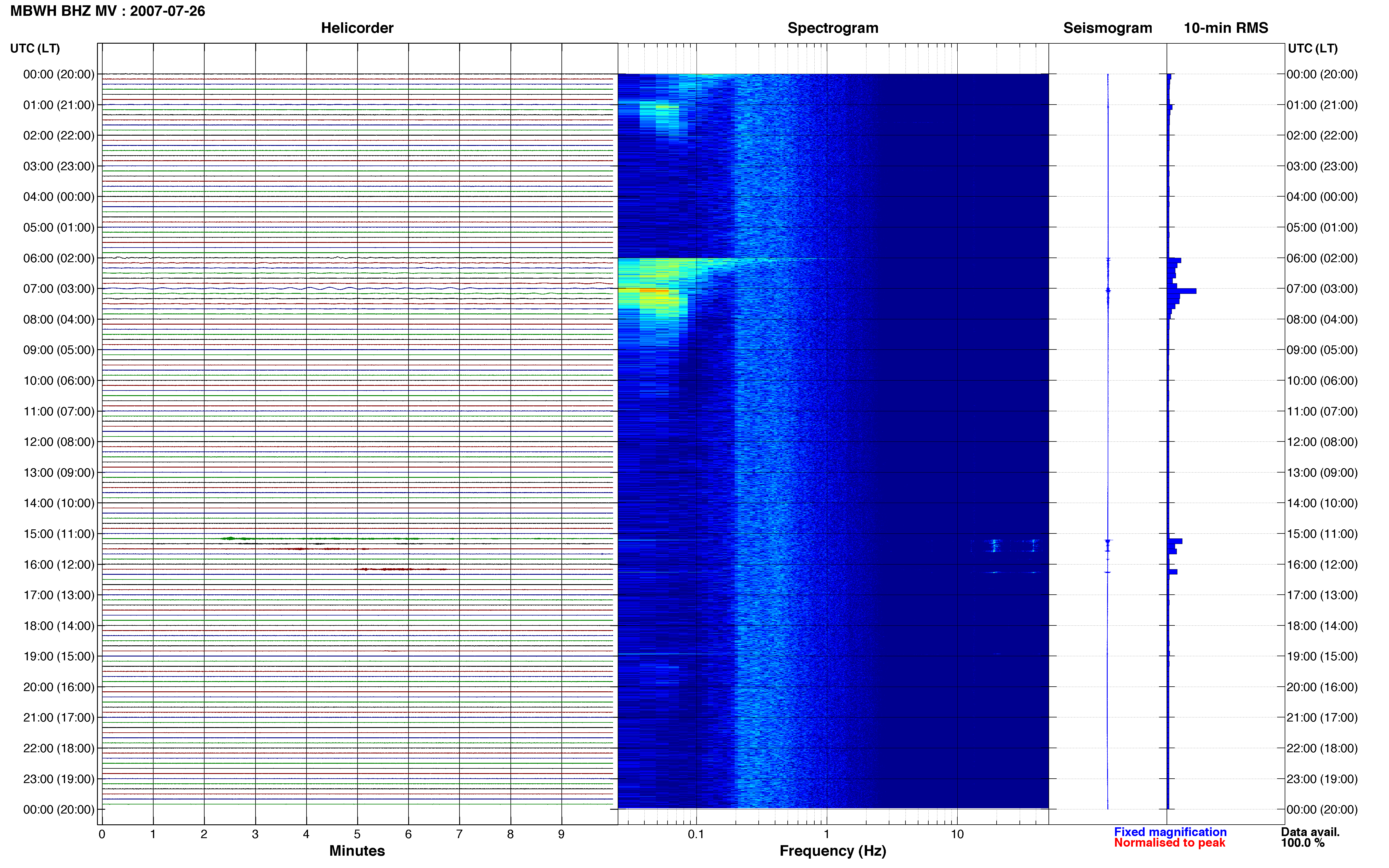The width and height of the screenshot is (1389, 868).
Task: Click the left '13:00 (09:00)' time label
Action: point(59,473)
